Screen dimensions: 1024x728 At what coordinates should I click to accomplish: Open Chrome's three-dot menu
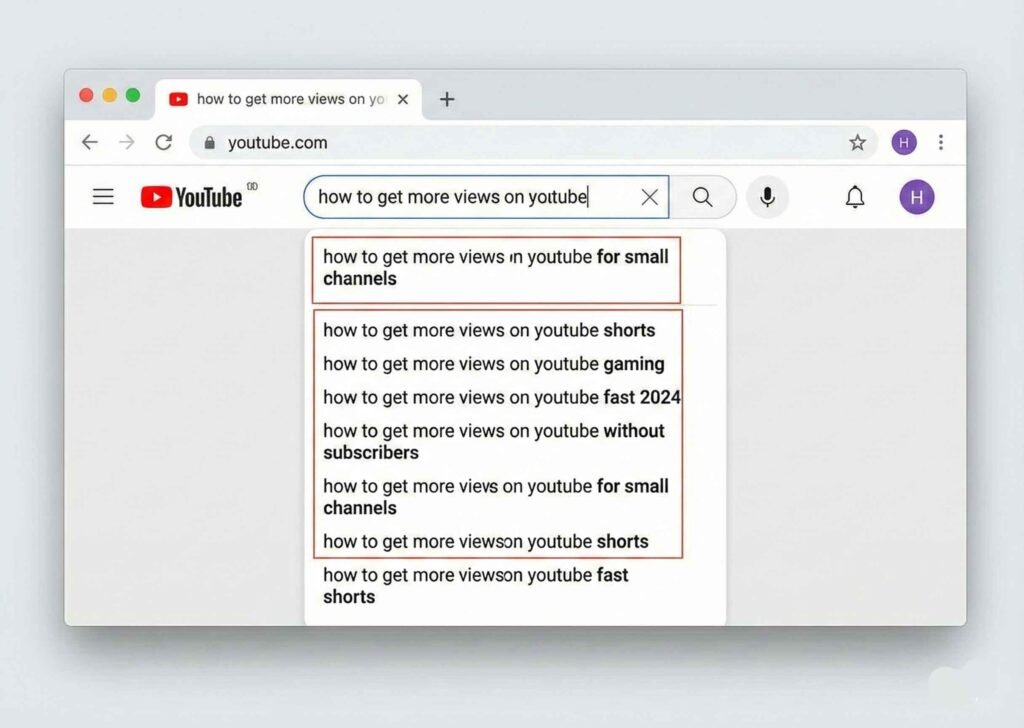[x=940, y=143]
